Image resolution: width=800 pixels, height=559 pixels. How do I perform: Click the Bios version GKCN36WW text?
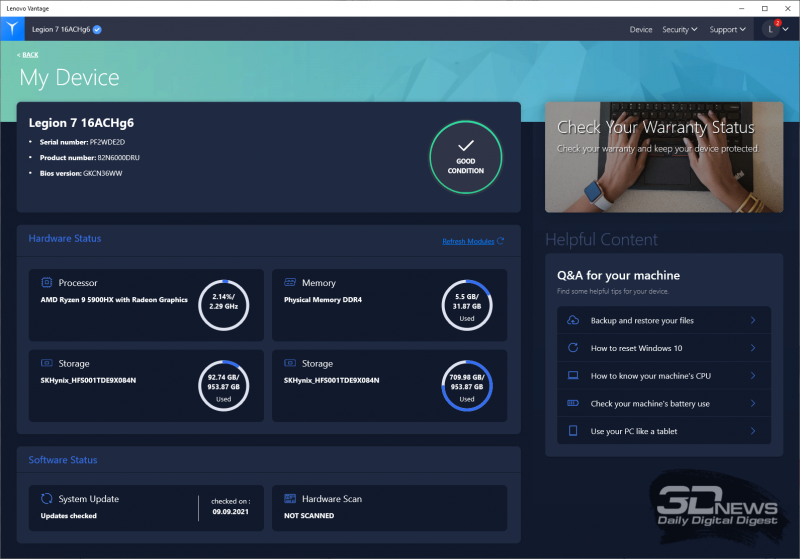coord(81,173)
